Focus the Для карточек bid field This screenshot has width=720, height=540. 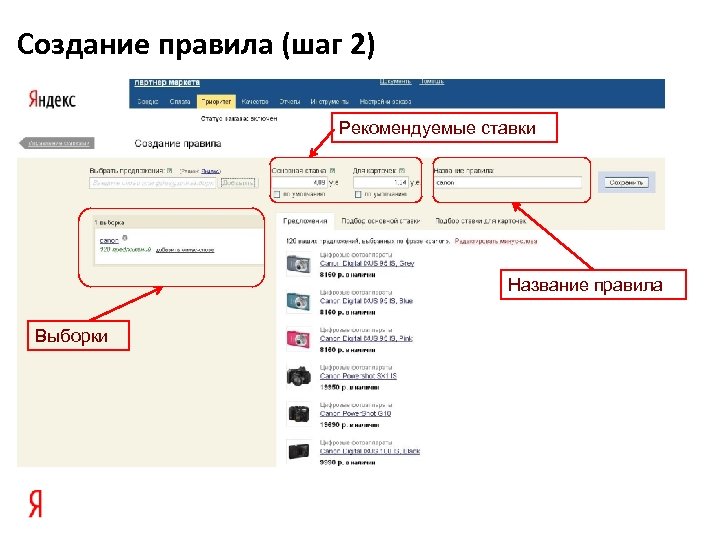[x=381, y=182]
